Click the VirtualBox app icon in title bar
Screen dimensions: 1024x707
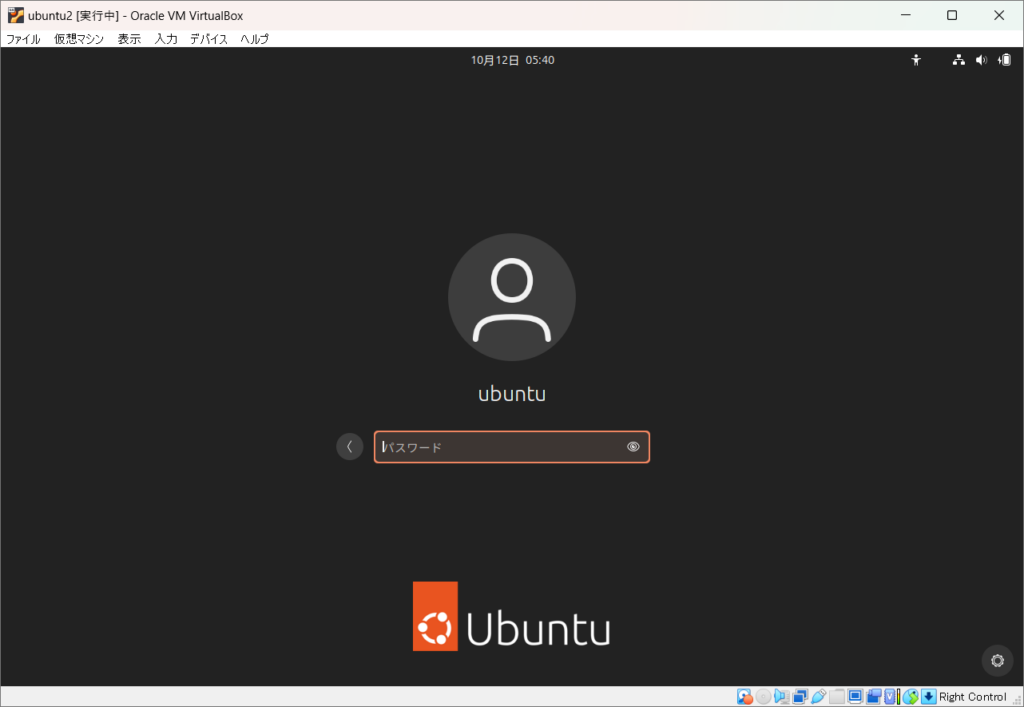pyautogui.click(x=16, y=15)
